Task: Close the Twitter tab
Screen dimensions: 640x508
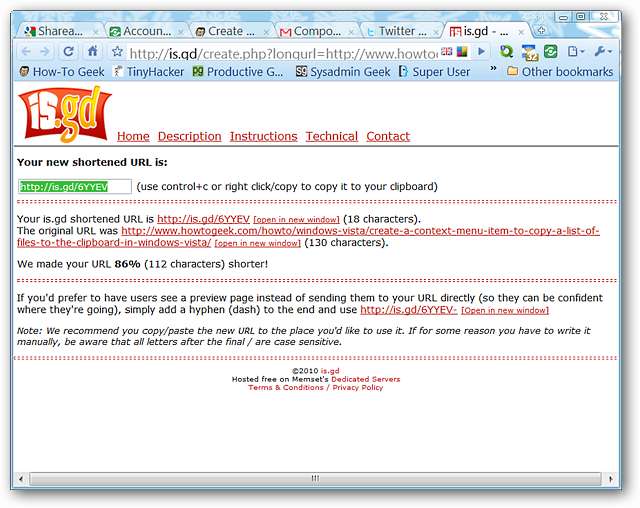Action: pyautogui.click(x=436, y=32)
